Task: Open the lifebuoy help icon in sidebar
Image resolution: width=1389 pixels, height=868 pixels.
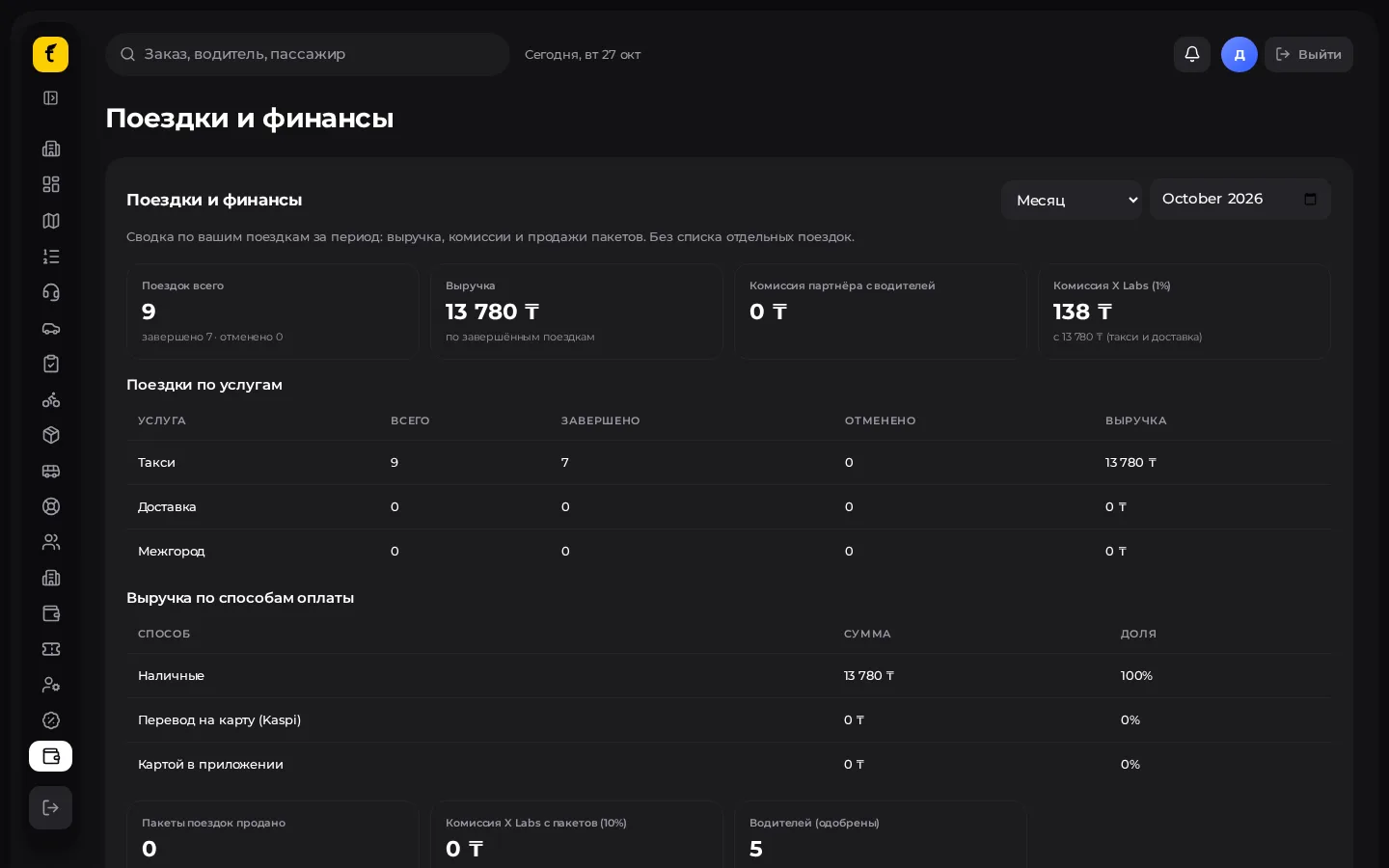Action: [x=51, y=506]
